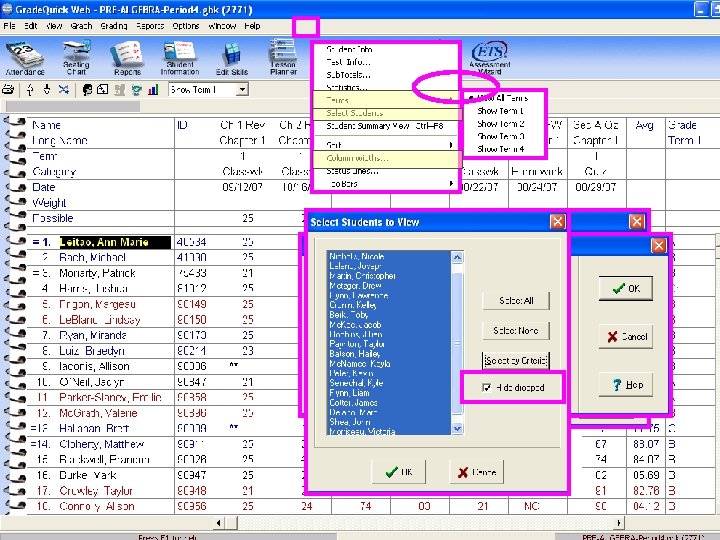Open the Options menu
This screenshot has width=720, height=540.
point(186,26)
